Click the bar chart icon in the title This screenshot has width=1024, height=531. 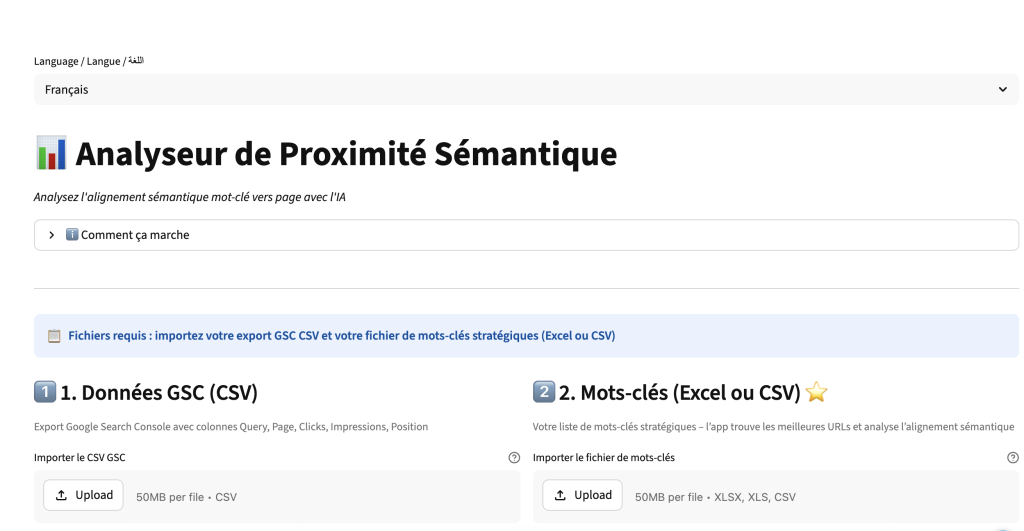pyautogui.click(x=50, y=154)
